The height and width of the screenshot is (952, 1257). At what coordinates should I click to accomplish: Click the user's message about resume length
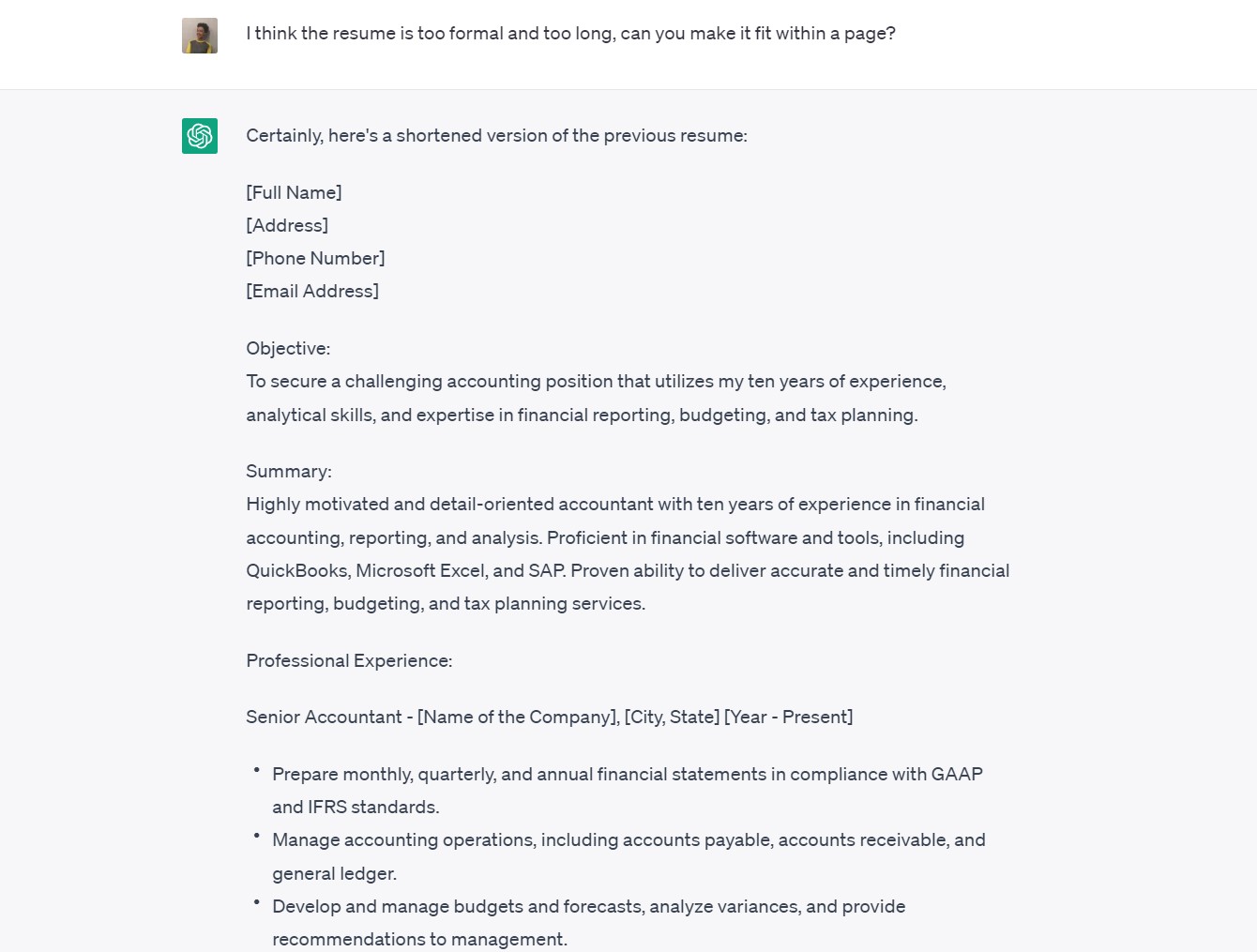coord(570,34)
